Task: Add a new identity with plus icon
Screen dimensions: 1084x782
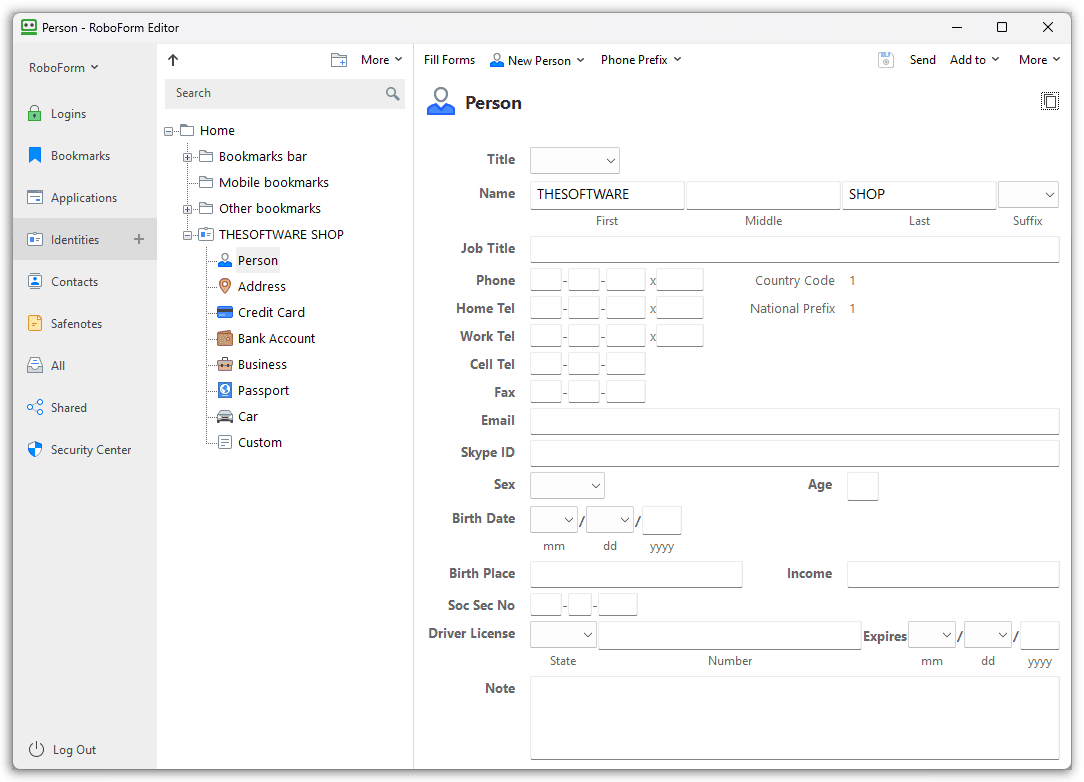Action: pyautogui.click(x=139, y=239)
